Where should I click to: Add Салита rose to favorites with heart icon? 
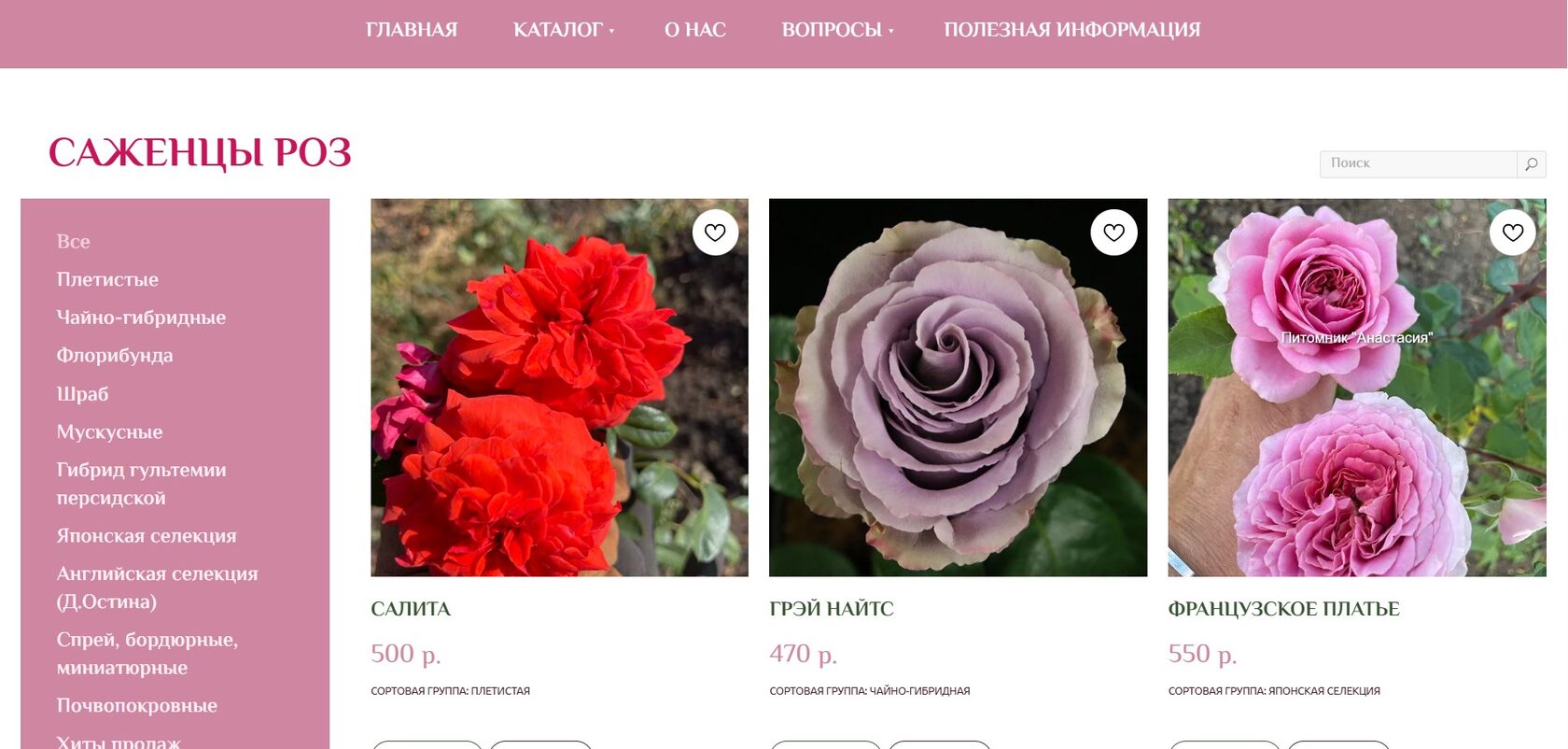[715, 233]
